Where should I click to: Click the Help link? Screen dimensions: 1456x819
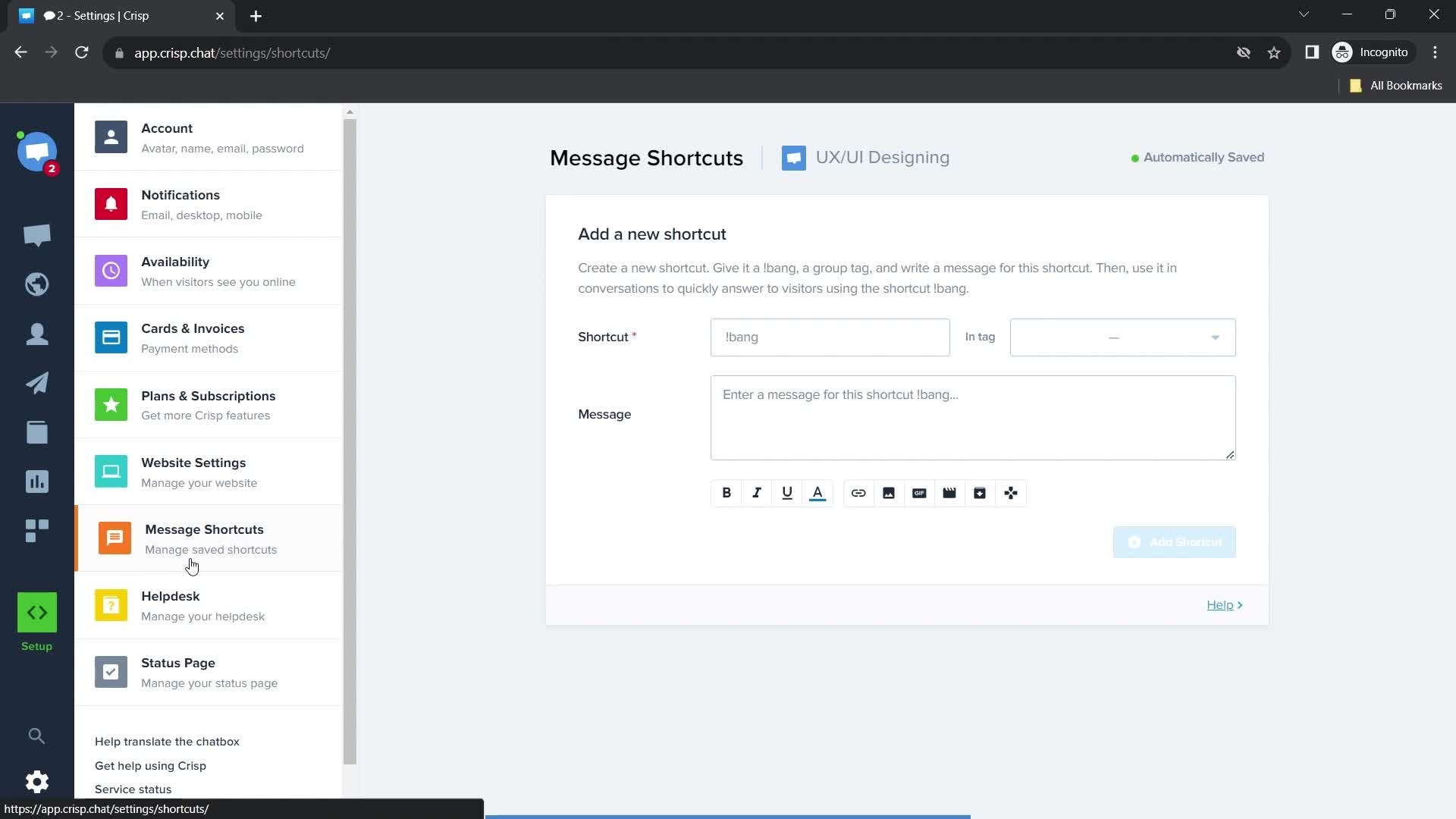[1219, 605]
